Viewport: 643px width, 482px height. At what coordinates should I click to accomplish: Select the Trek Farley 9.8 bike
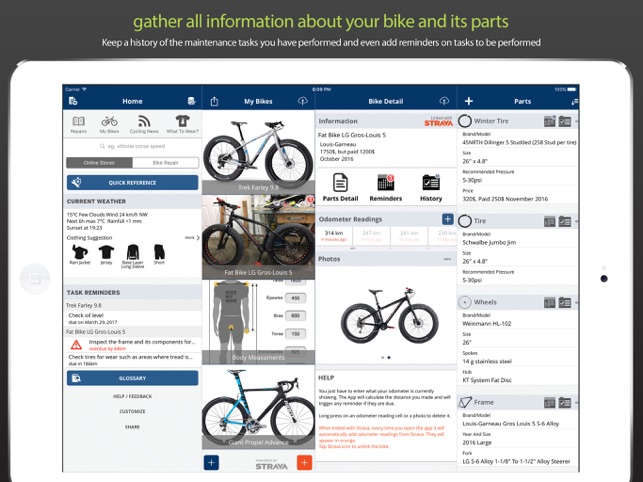click(x=258, y=152)
